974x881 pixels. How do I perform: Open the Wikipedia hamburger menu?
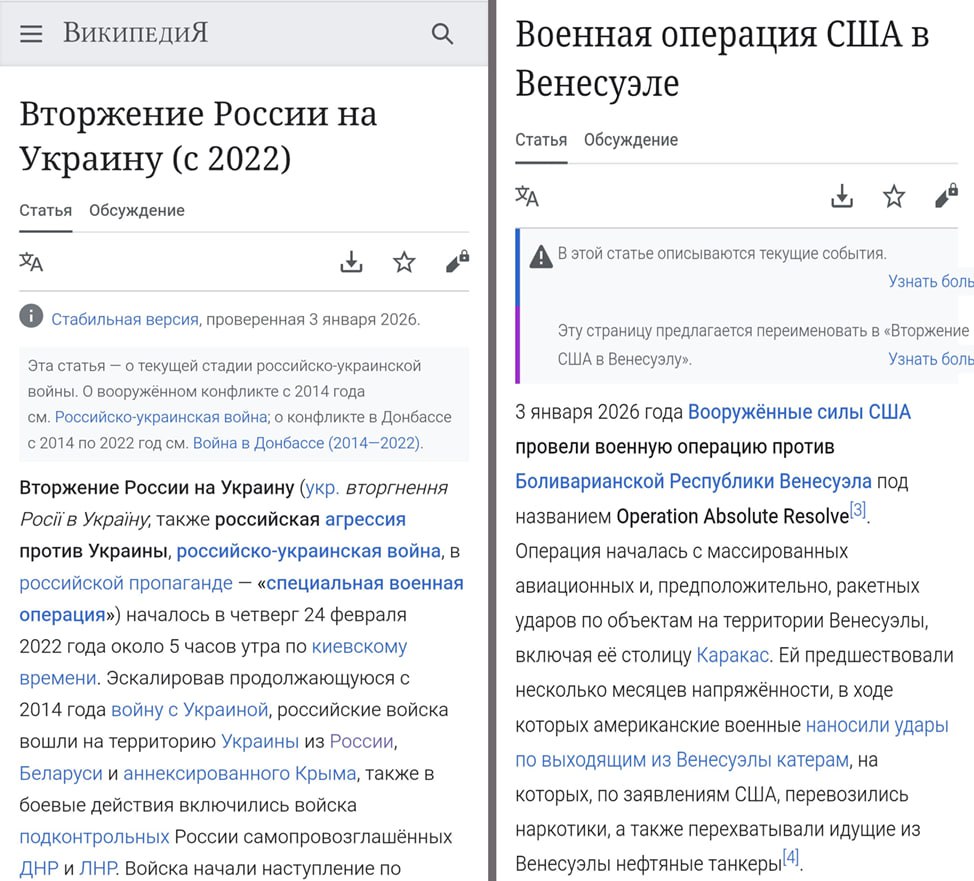coord(31,32)
